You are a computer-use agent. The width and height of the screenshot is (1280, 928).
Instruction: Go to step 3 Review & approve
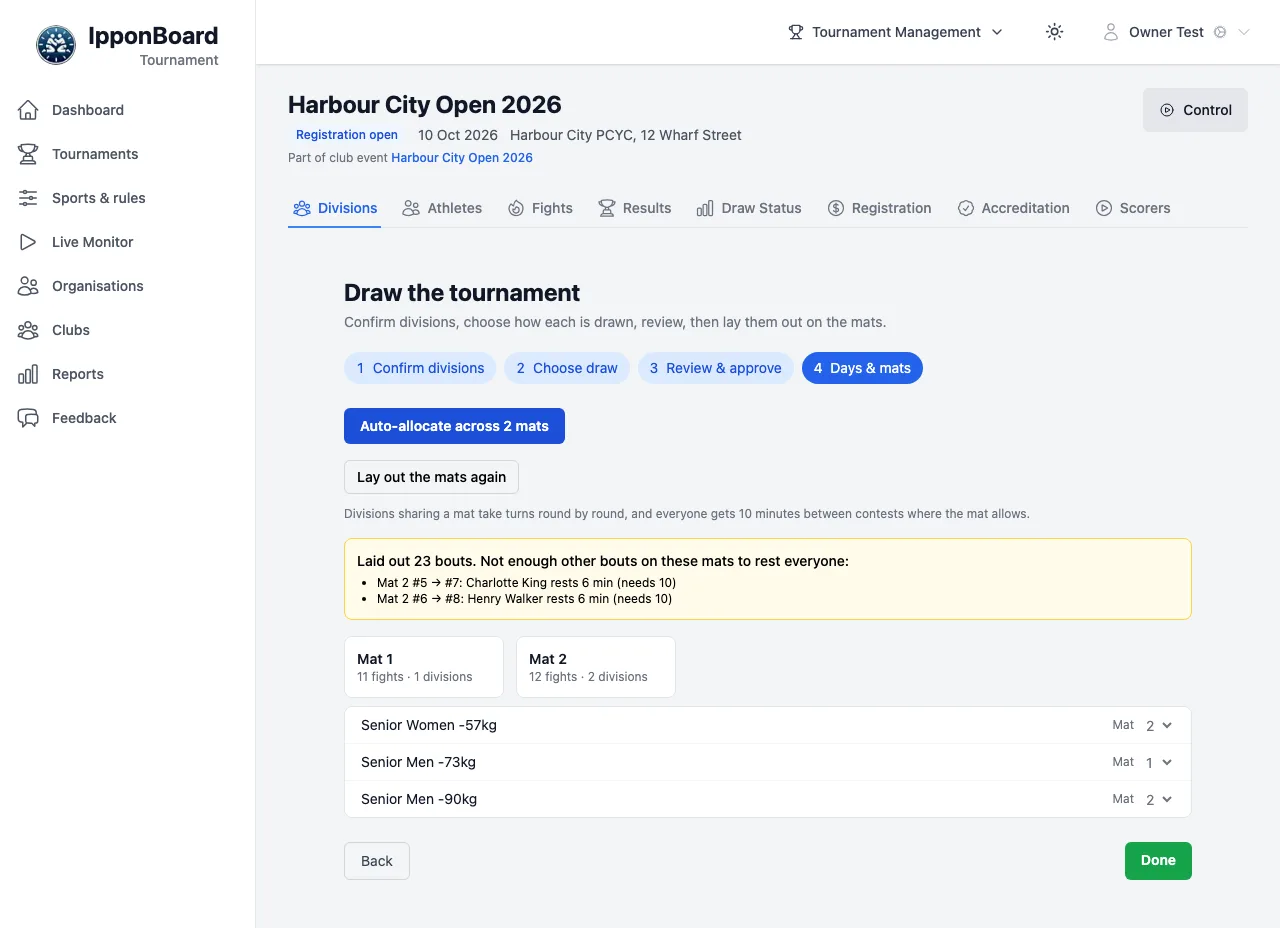716,368
